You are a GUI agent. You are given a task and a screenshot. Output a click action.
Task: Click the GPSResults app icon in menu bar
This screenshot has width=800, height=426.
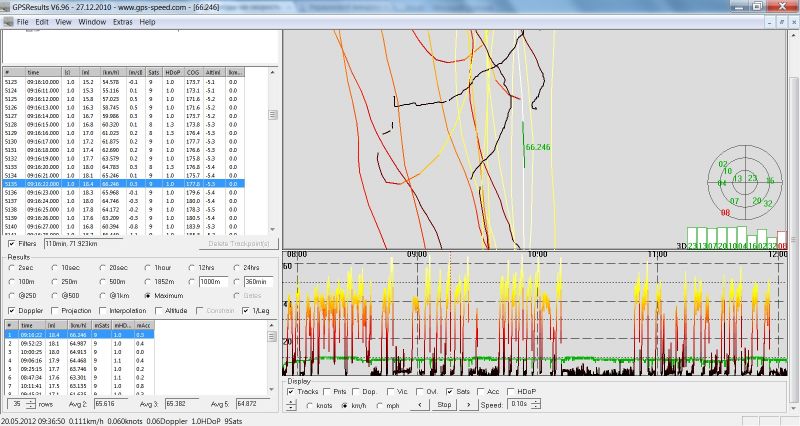pos(6,21)
